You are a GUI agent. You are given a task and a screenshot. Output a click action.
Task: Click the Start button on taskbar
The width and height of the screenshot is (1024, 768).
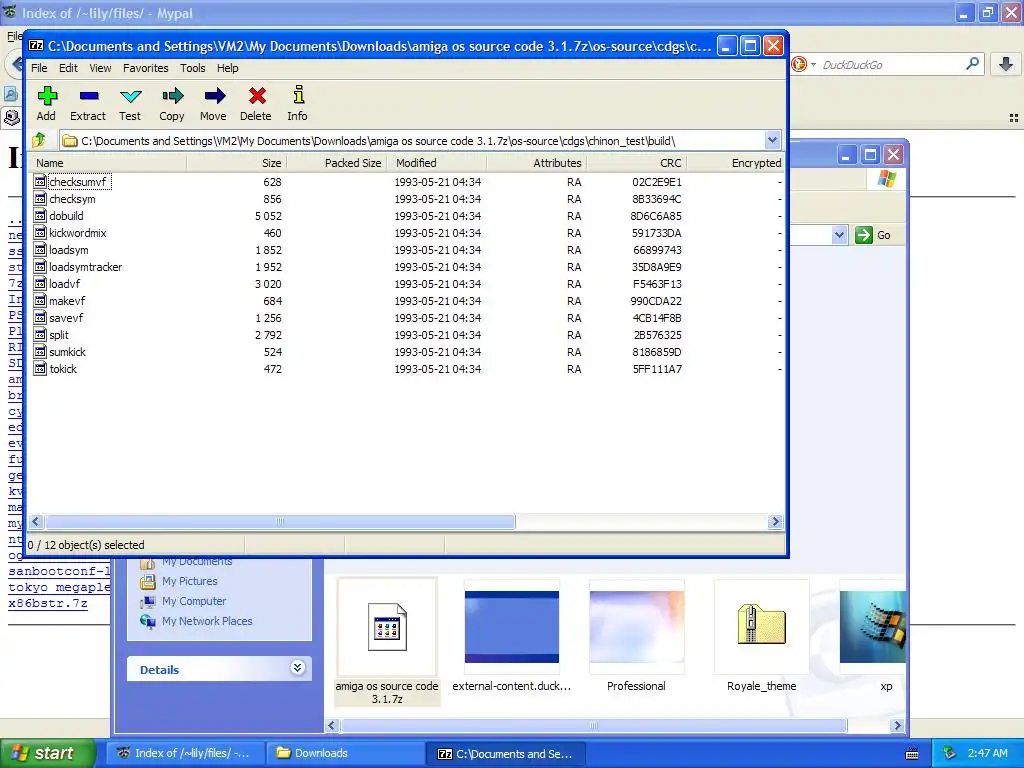point(47,753)
